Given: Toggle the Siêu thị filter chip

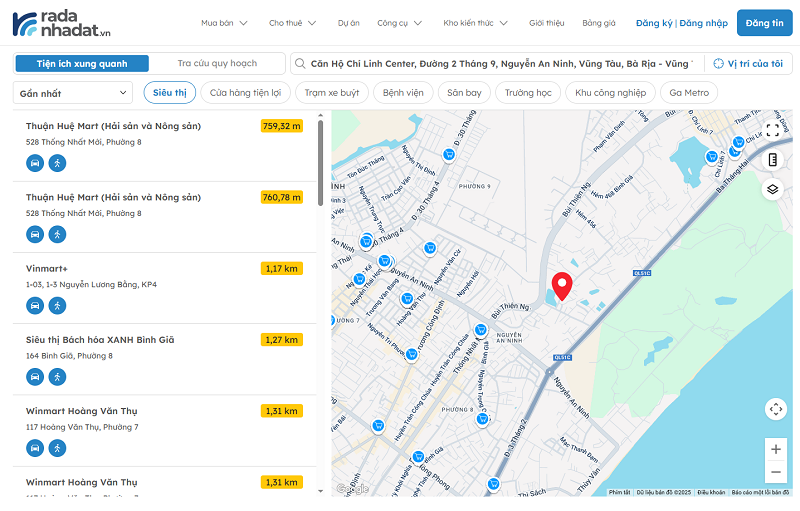Looking at the screenshot, I should 170,93.
